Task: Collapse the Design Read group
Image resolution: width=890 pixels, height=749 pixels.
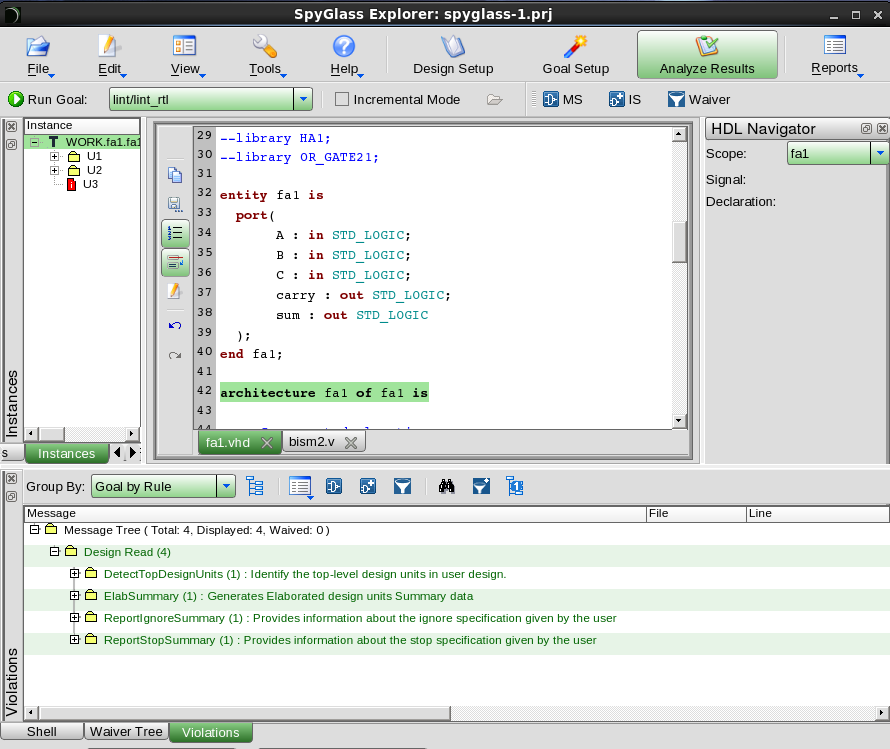Action: click(54, 552)
